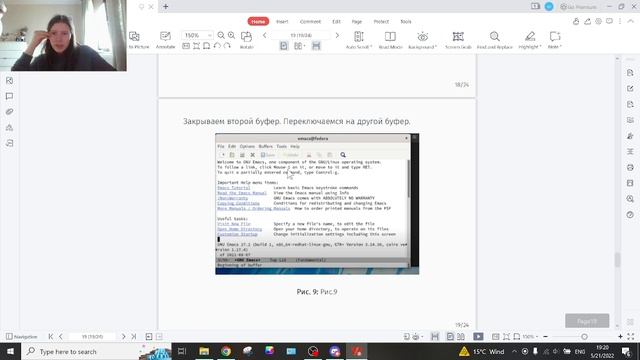The height and width of the screenshot is (360, 640).
Task: Open Background color options
Action: click(x=422, y=40)
